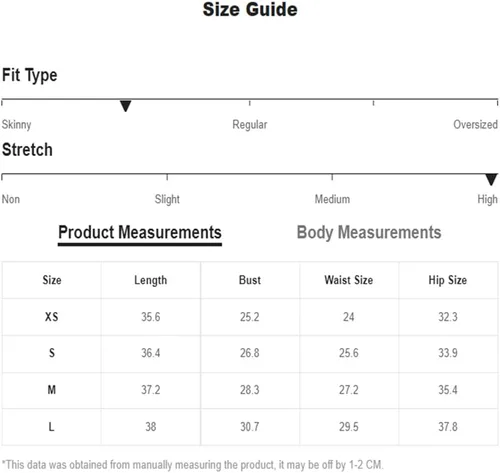
Task: Select the Product Measurements tab
Action: tap(140, 233)
